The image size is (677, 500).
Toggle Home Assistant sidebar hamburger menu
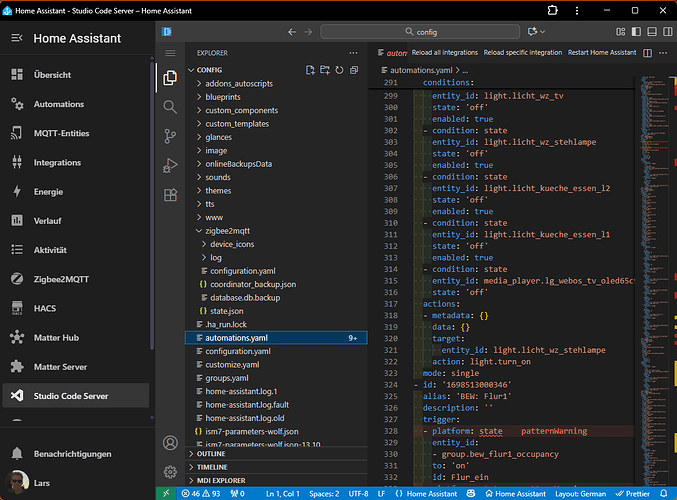click(17, 39)
